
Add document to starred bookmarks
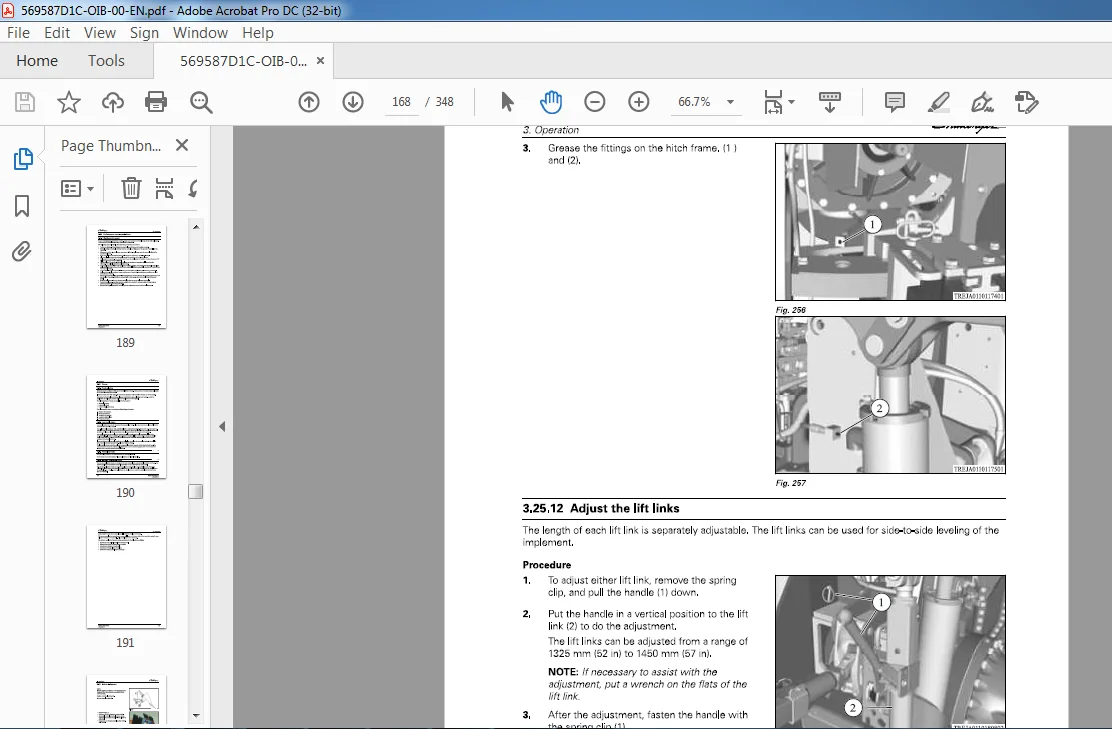pyautogui.click(x=69, y=102)
